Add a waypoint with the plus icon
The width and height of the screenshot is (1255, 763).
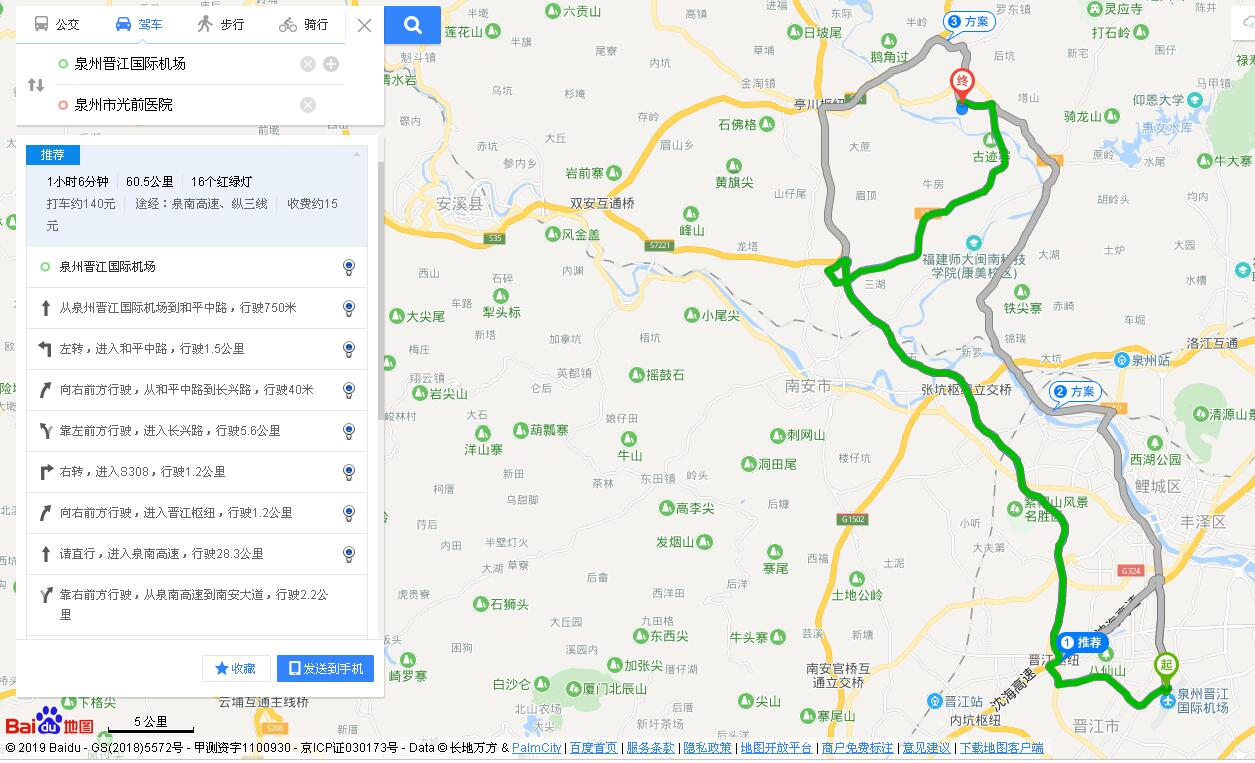click(331, 64)
